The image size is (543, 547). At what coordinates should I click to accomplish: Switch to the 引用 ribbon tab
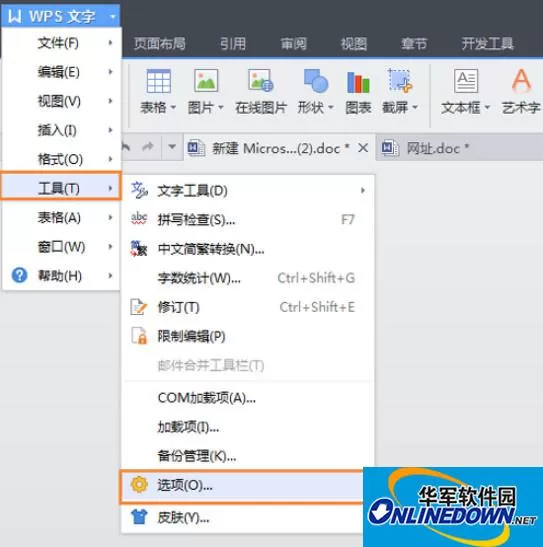pos(233,44)
